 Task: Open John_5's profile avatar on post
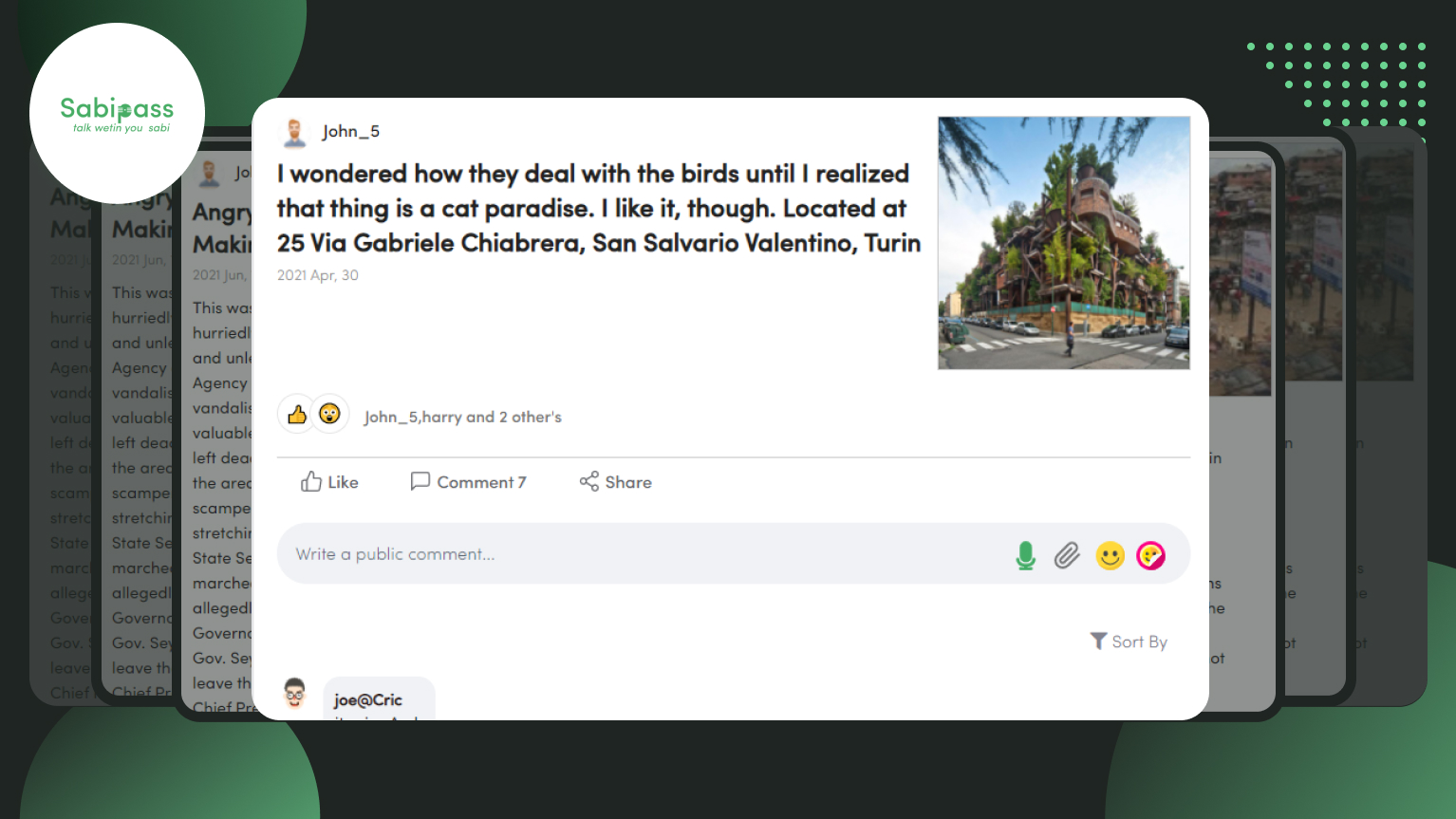click(295, 132)
